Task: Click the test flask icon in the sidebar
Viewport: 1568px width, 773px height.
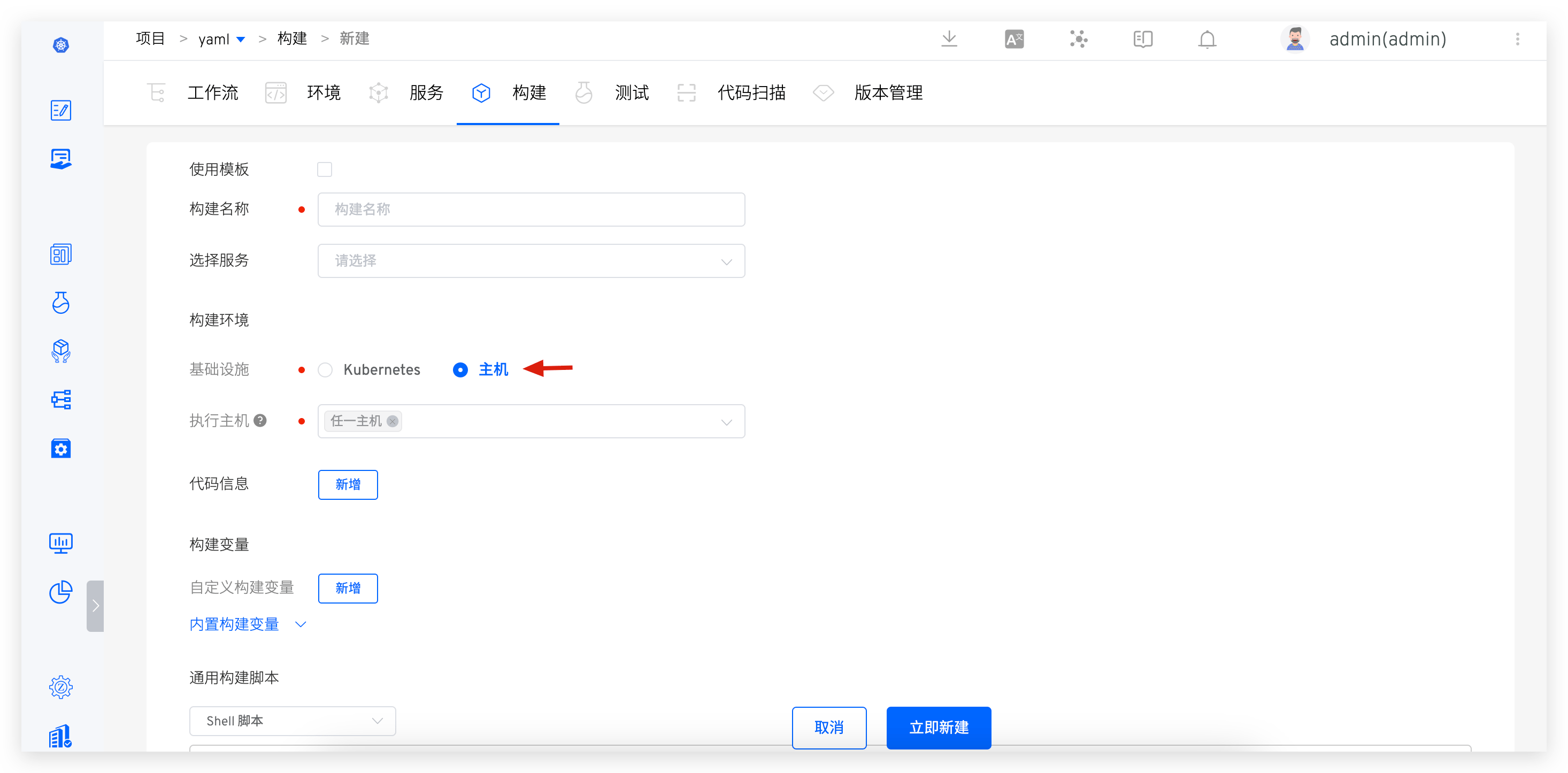Action: tap(61, 303)
